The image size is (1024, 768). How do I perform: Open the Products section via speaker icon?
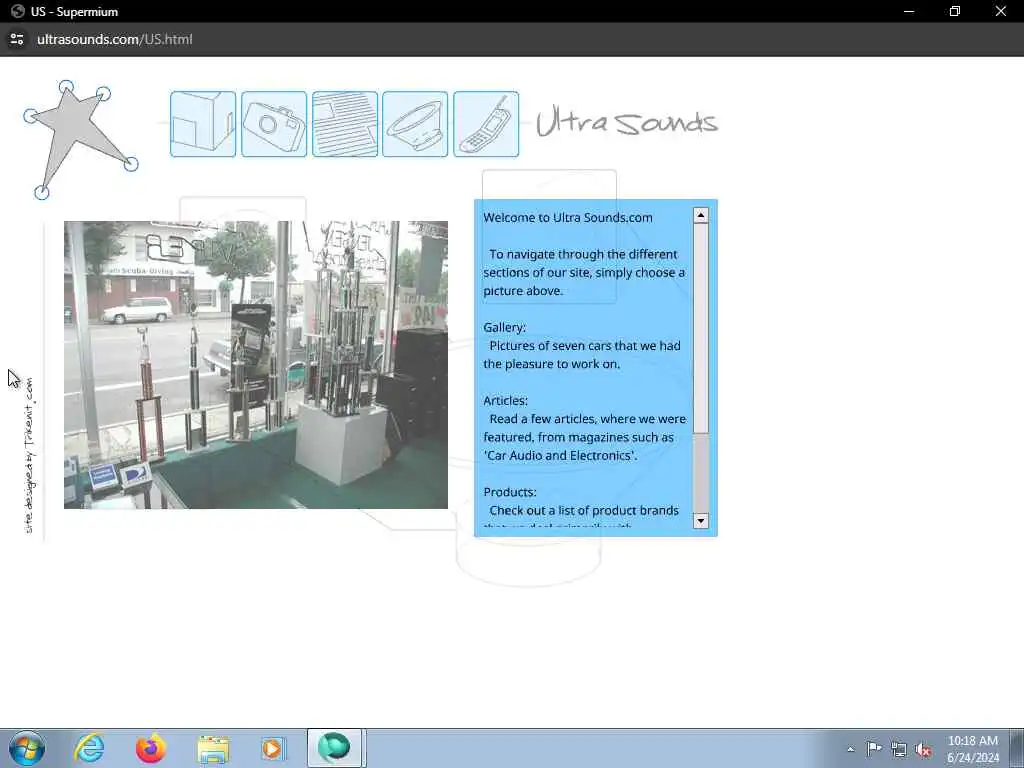pos(415,124)
